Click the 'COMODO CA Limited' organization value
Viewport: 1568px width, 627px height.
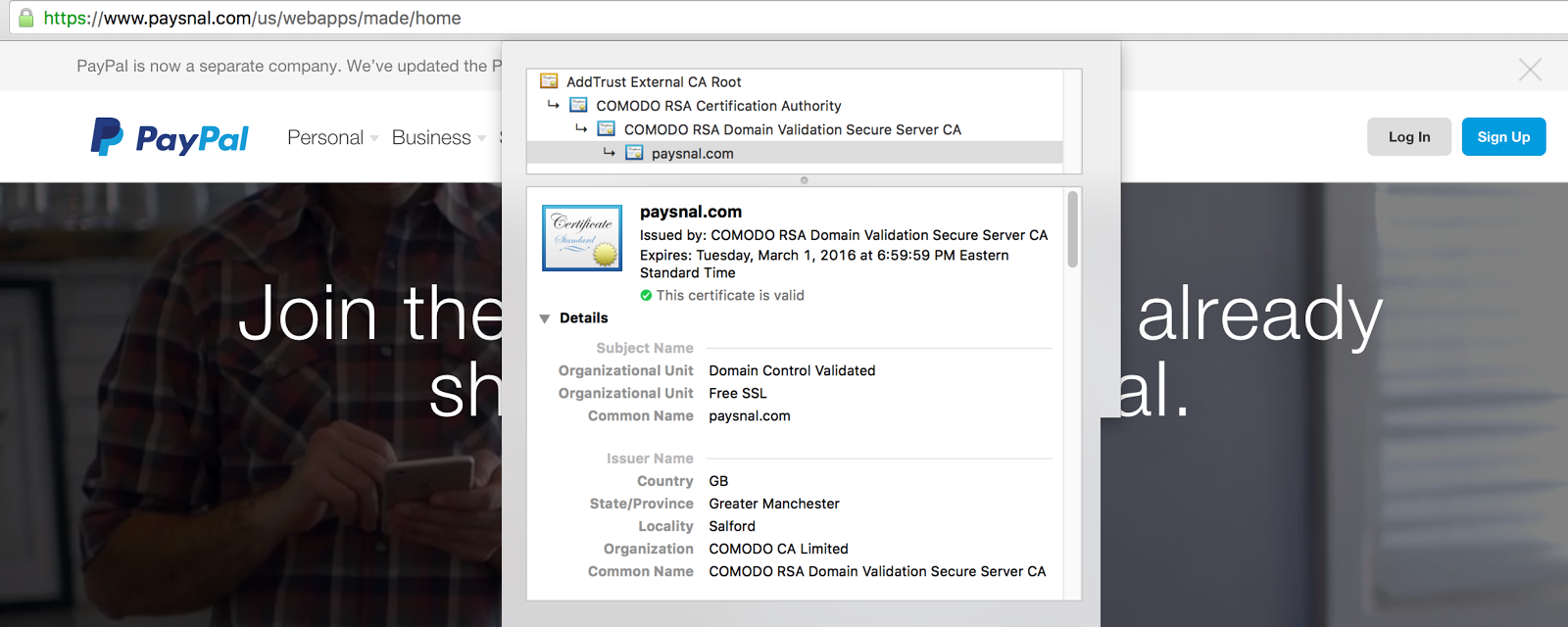pyautogui.click(x=778, y=549)
